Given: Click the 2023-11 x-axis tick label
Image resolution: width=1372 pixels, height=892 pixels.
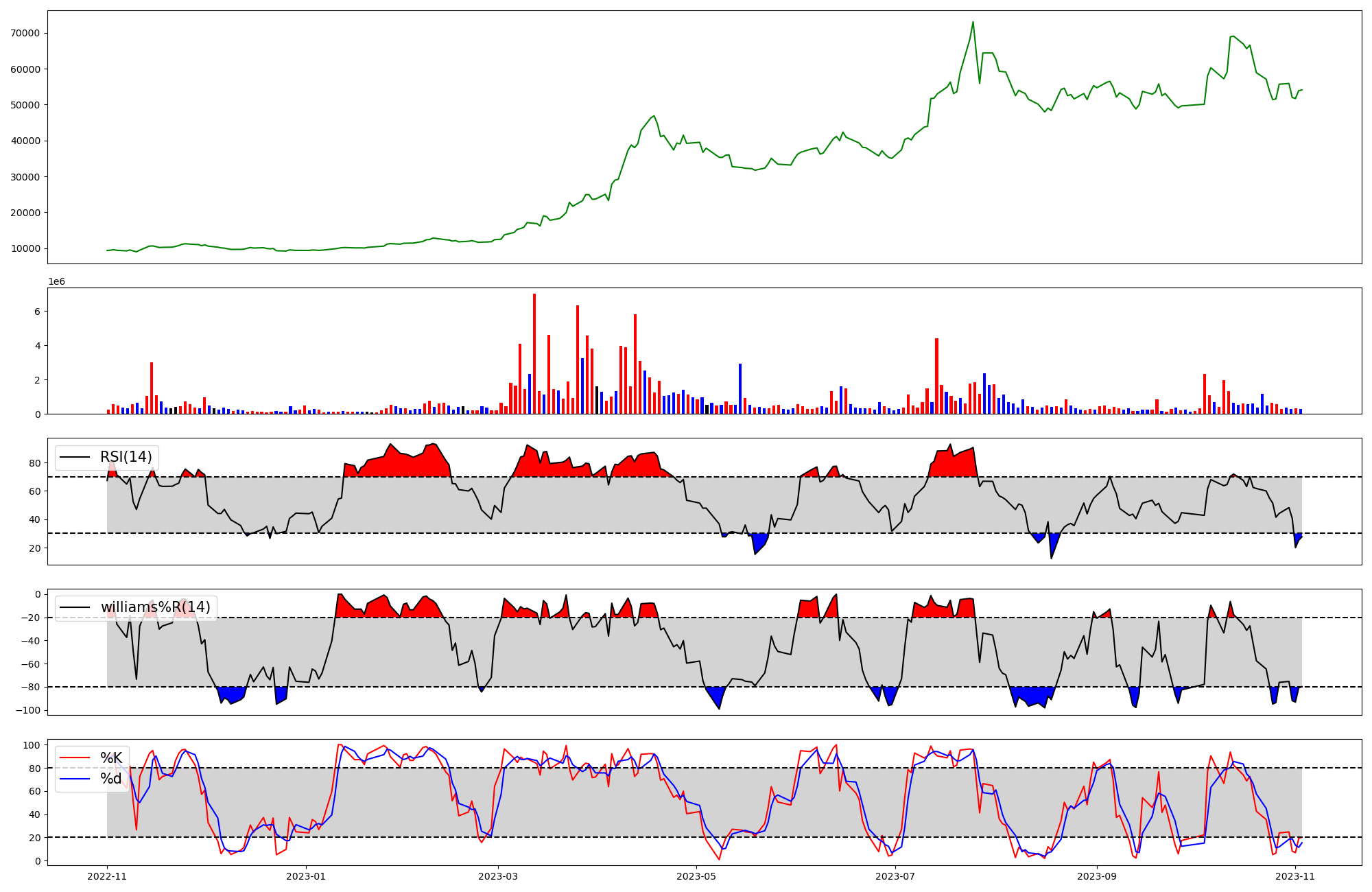Looking at the screenshot, I should pyautogui.click(x=1295, y=876).
